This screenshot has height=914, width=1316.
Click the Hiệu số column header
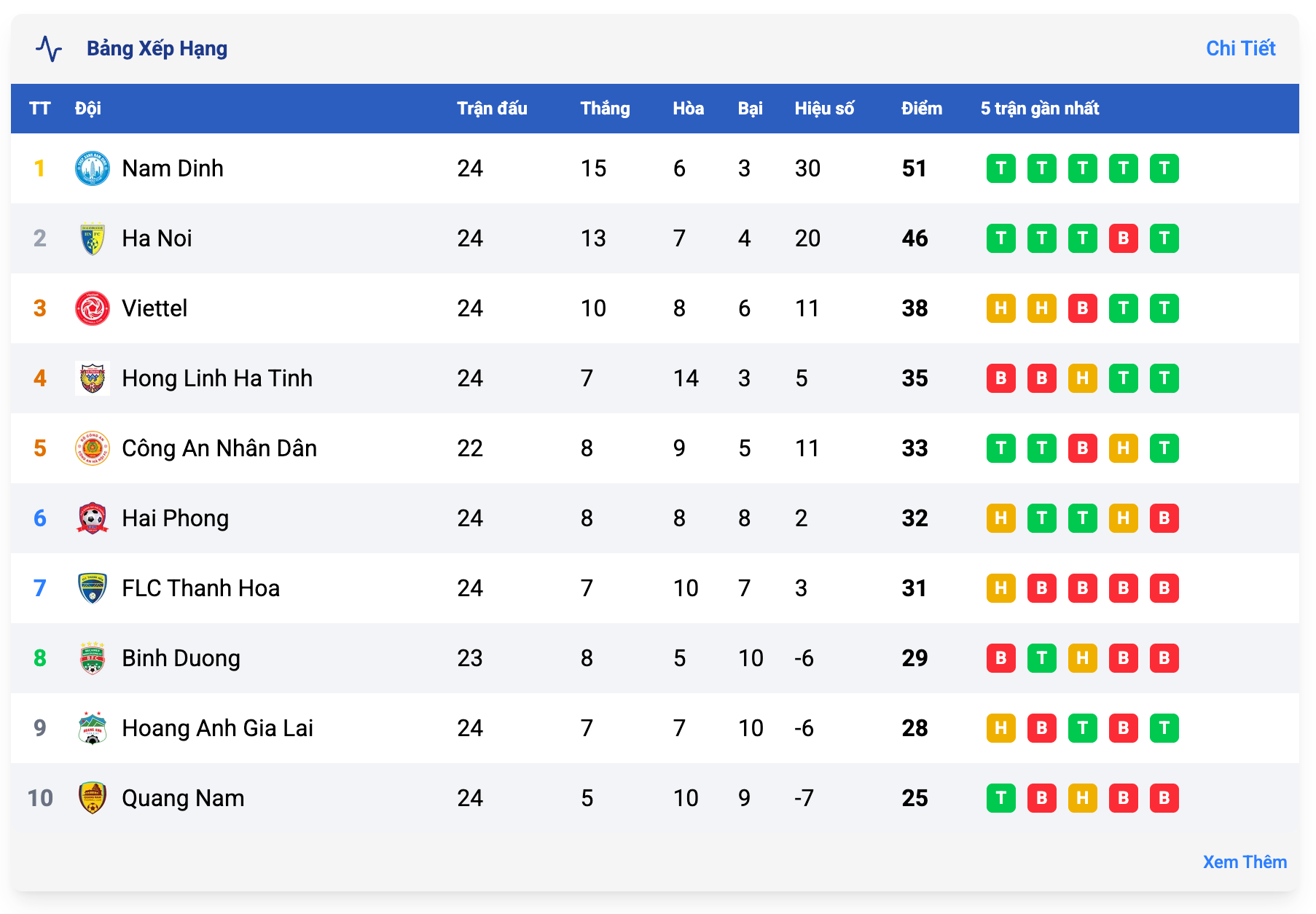coord(823,109)
